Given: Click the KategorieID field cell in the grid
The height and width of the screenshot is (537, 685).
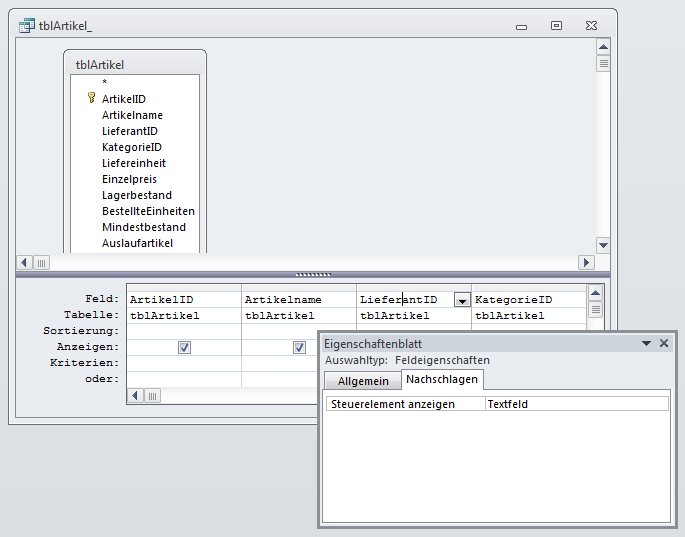Looking at the screenshot, I should pyautogui.click(x=526, y=299).
